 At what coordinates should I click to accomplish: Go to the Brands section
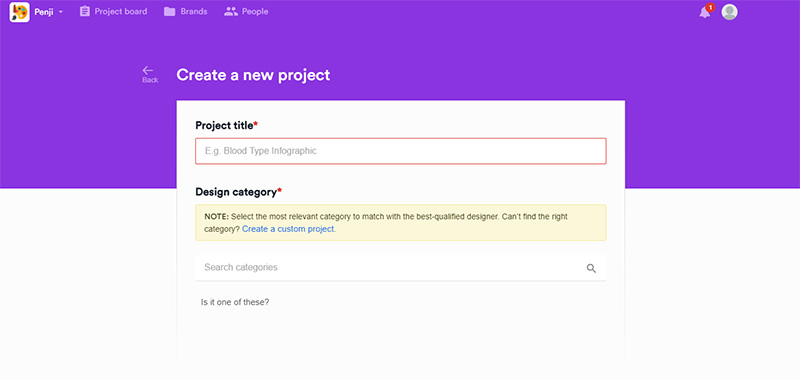tap(185, 11)
